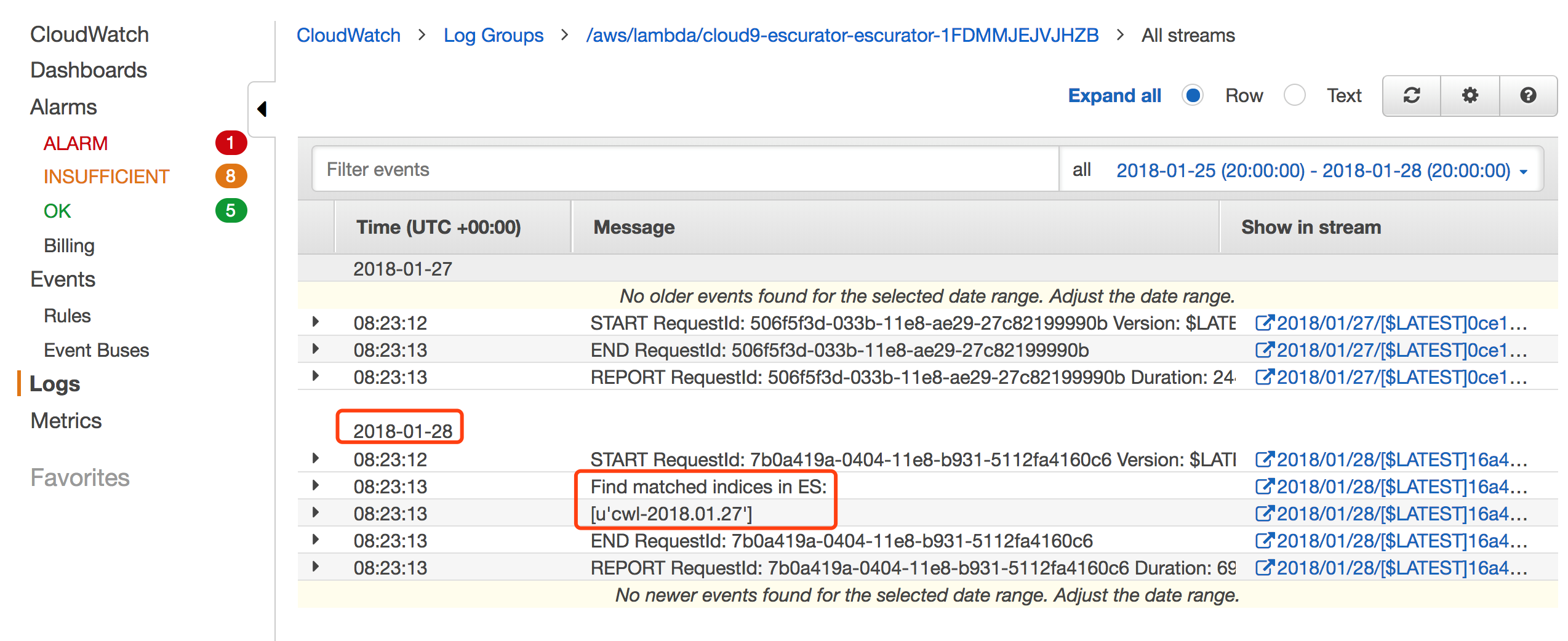Select the Row view radio button

1193,95
